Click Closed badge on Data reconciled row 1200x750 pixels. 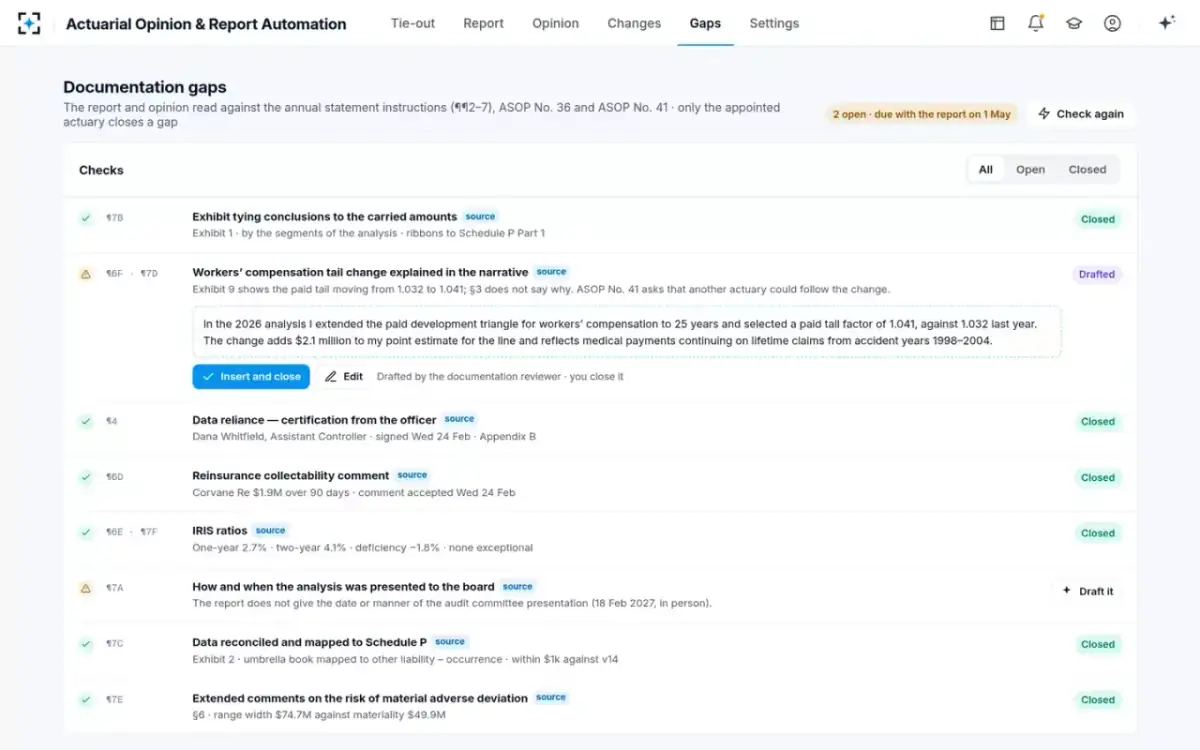click(1098, 645)
